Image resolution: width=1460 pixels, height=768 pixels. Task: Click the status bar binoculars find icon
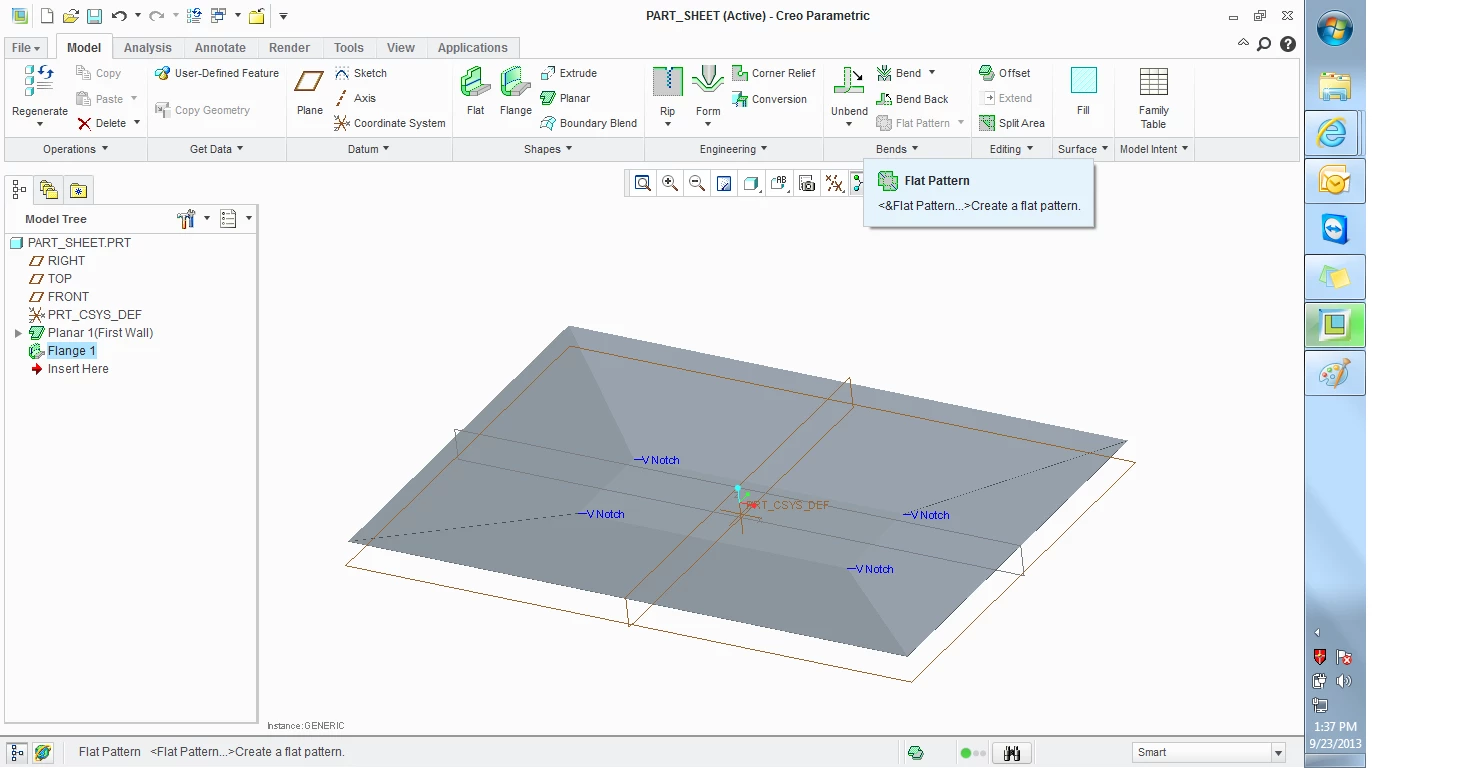click(1012, 753)
